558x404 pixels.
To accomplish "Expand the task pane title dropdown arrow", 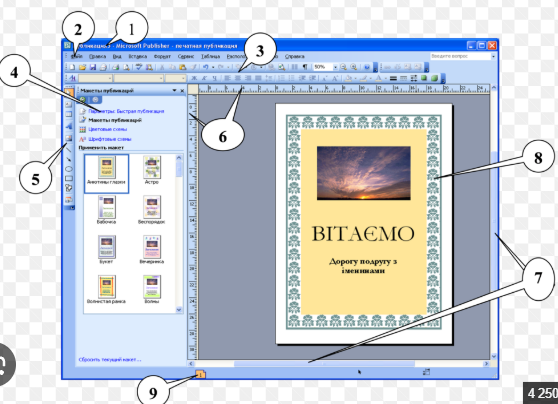I will (x=174, y=91).
